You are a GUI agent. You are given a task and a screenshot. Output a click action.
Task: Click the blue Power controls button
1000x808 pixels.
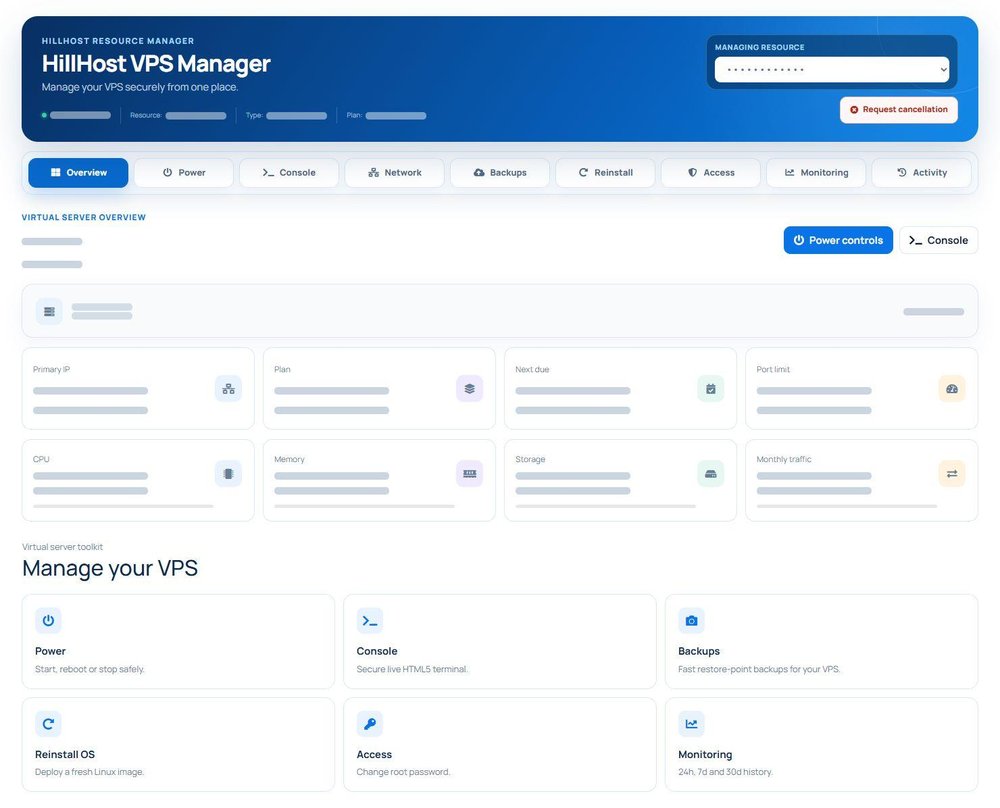click(x=838, y=240)
